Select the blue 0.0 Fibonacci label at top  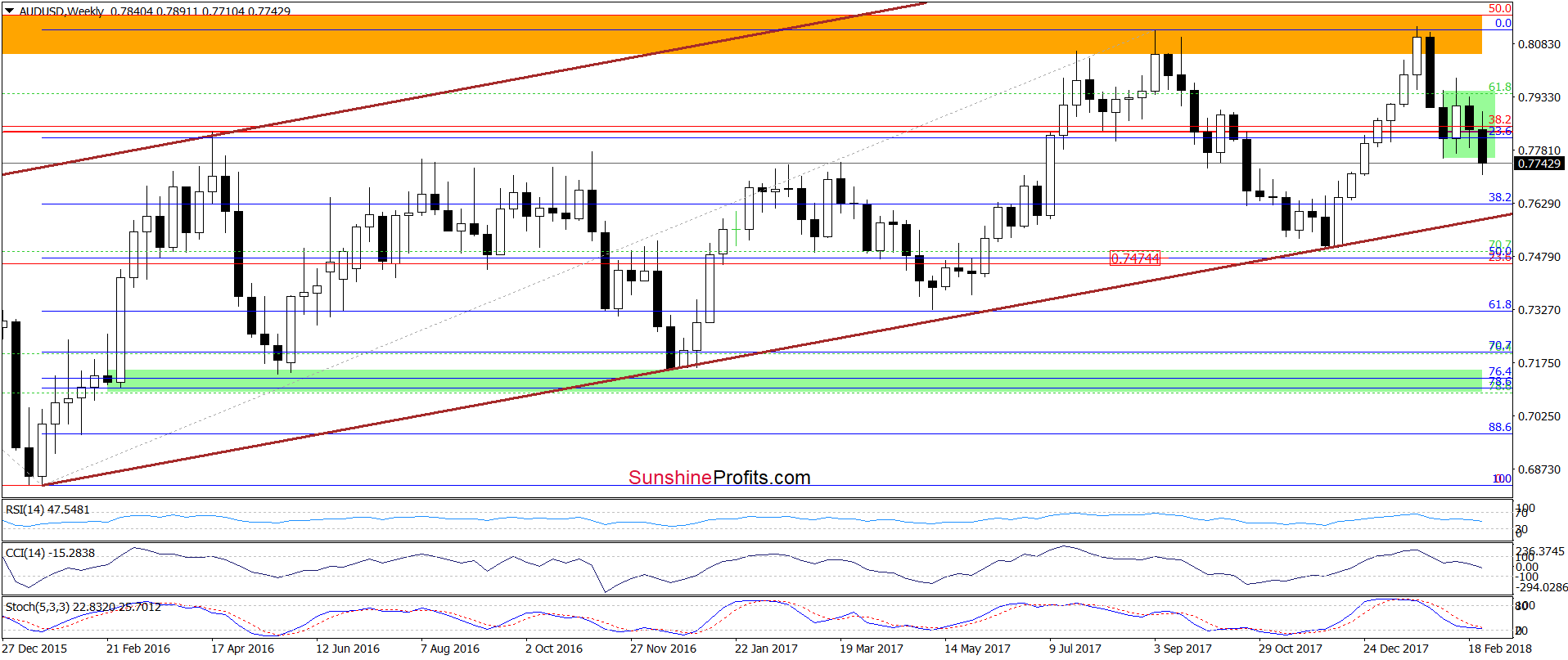point(1503,23)
